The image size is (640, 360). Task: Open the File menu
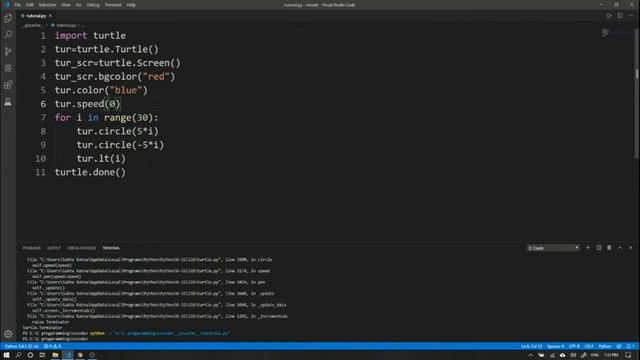[18, 5]
